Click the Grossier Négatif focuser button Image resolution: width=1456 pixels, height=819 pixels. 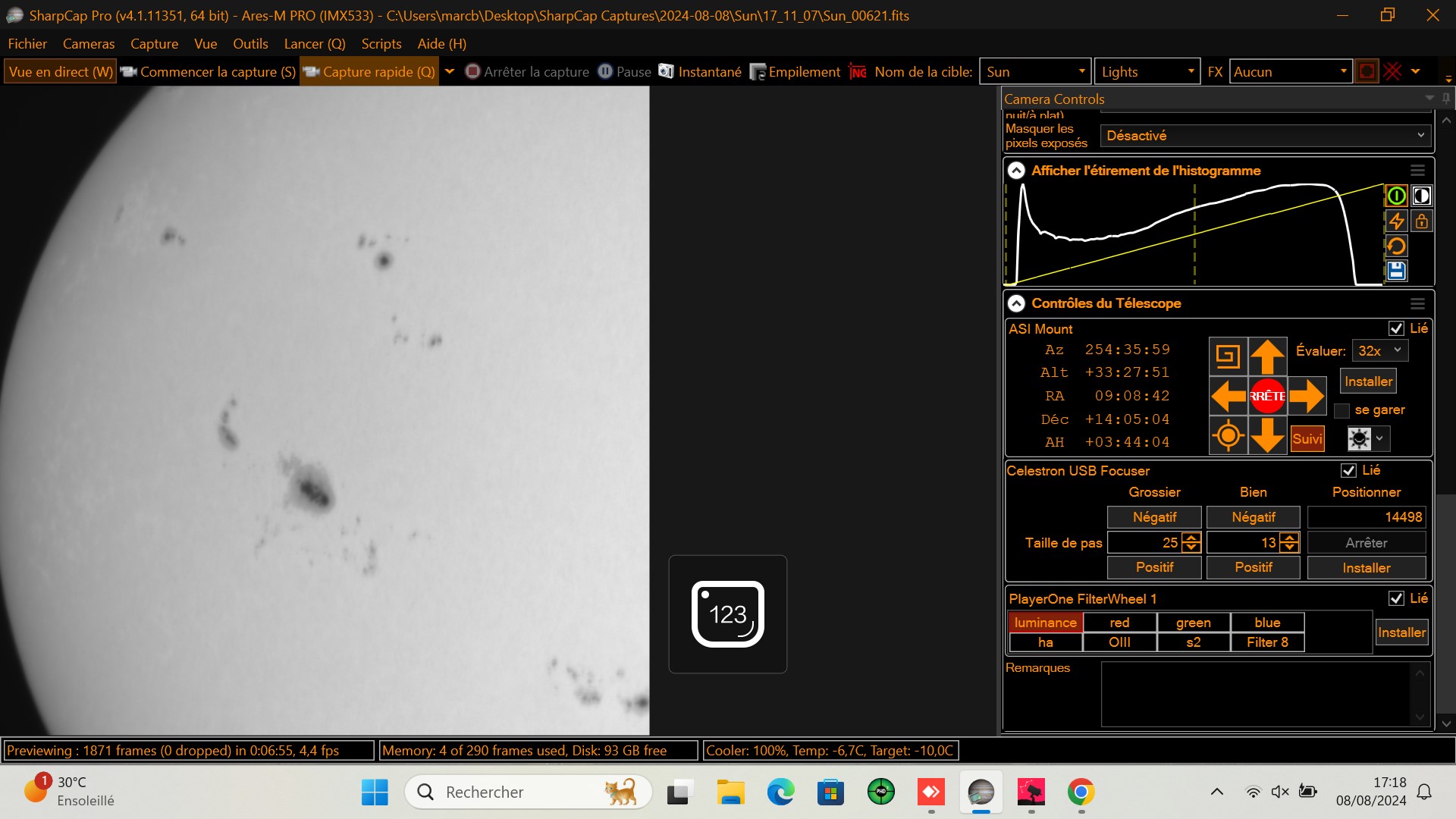[1154, 517]
